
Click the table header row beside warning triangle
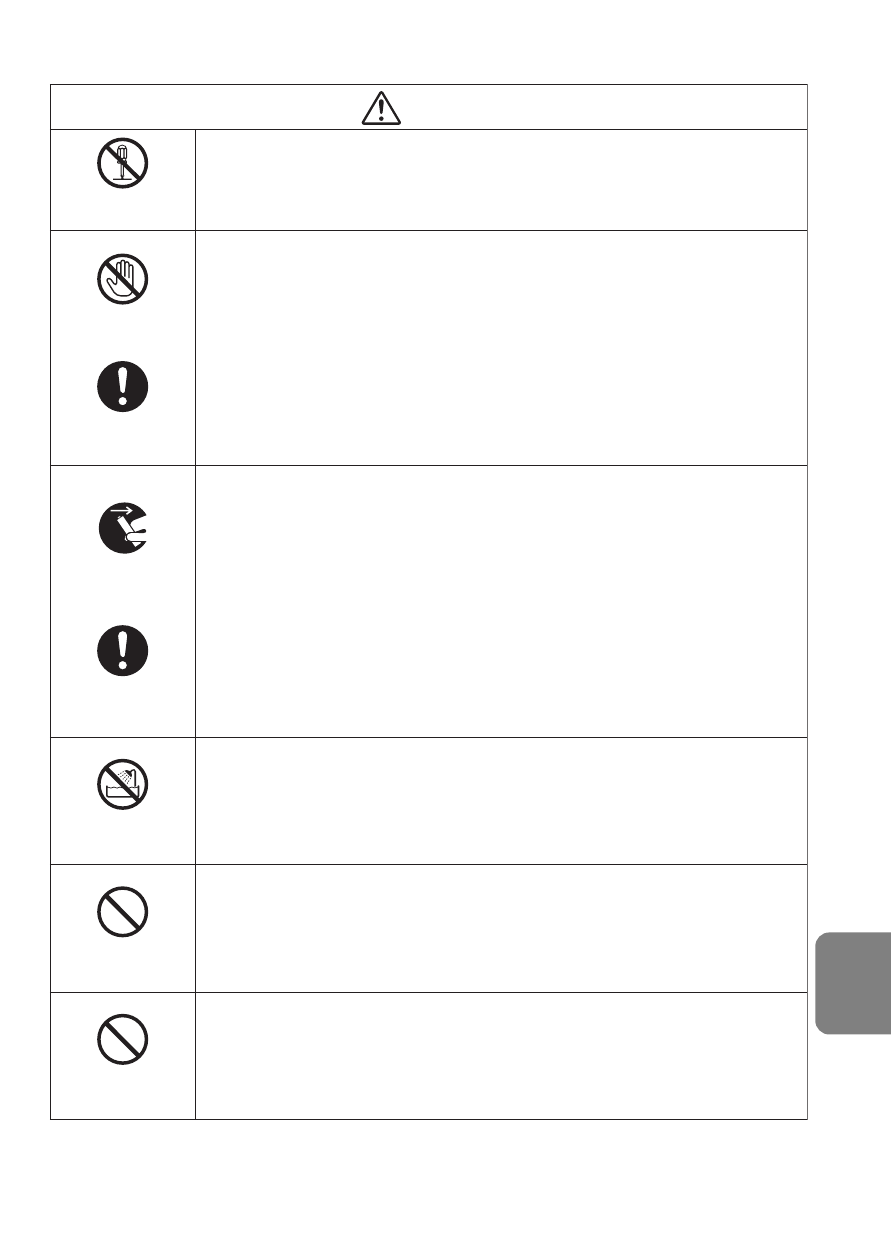429,107
